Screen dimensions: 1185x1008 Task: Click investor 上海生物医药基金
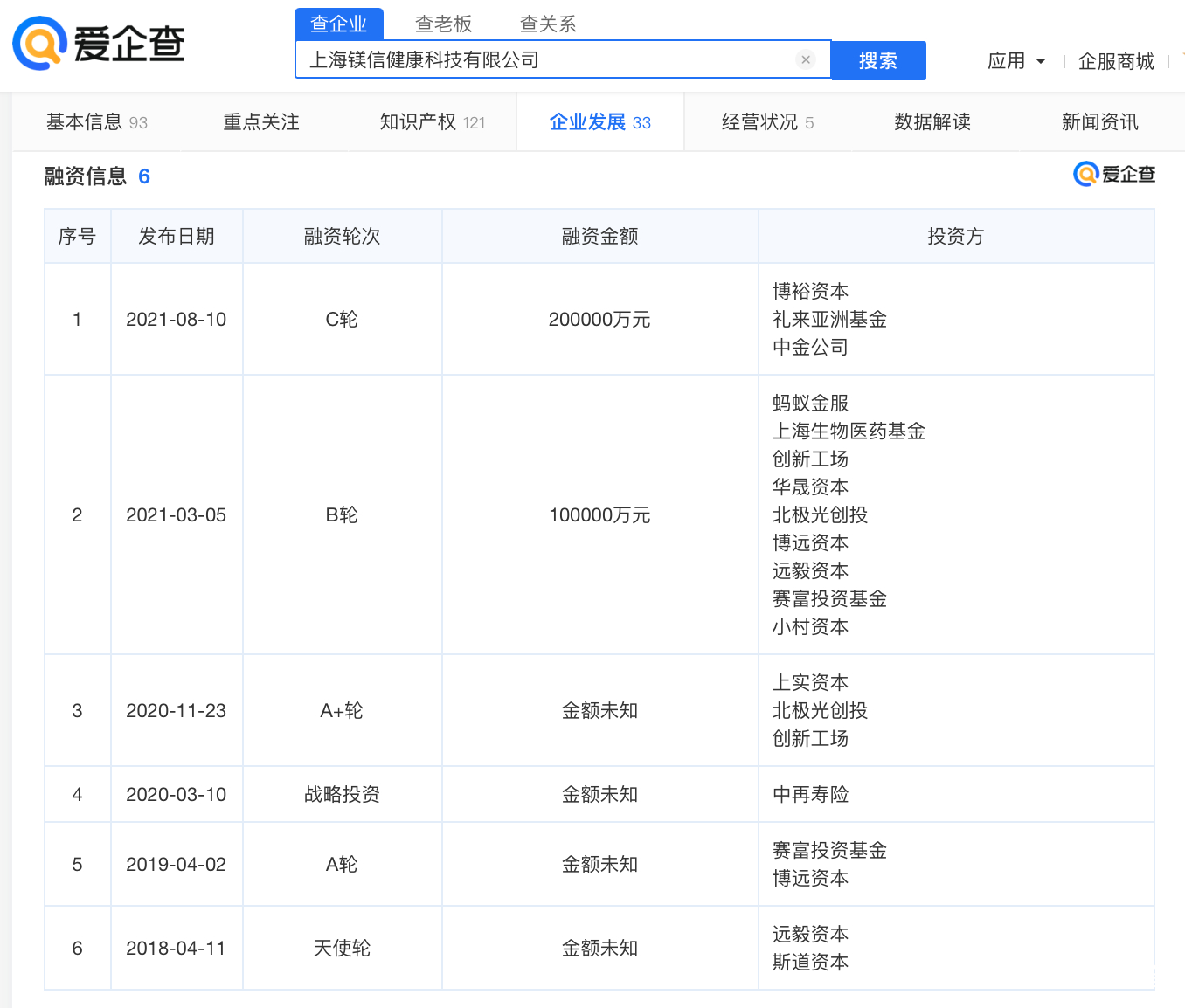pyautogui.click(x=849, y=432)
